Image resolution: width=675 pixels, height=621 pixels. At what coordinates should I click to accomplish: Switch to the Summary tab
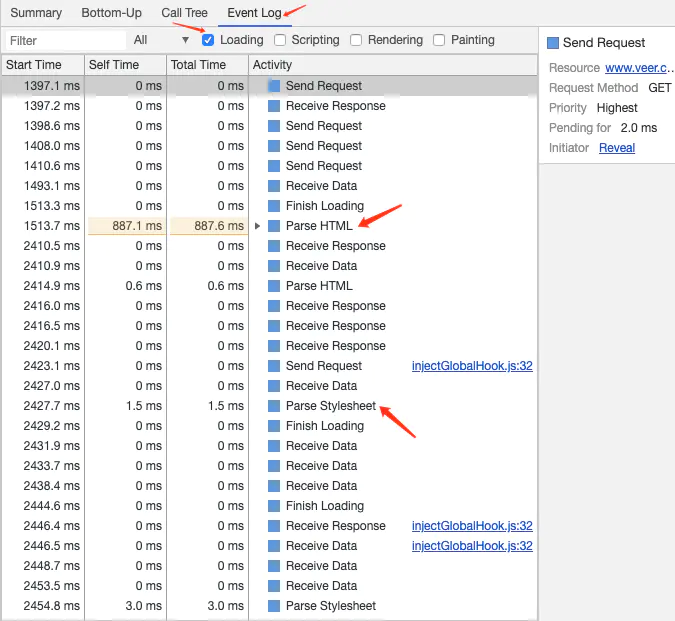click(36, 13)
